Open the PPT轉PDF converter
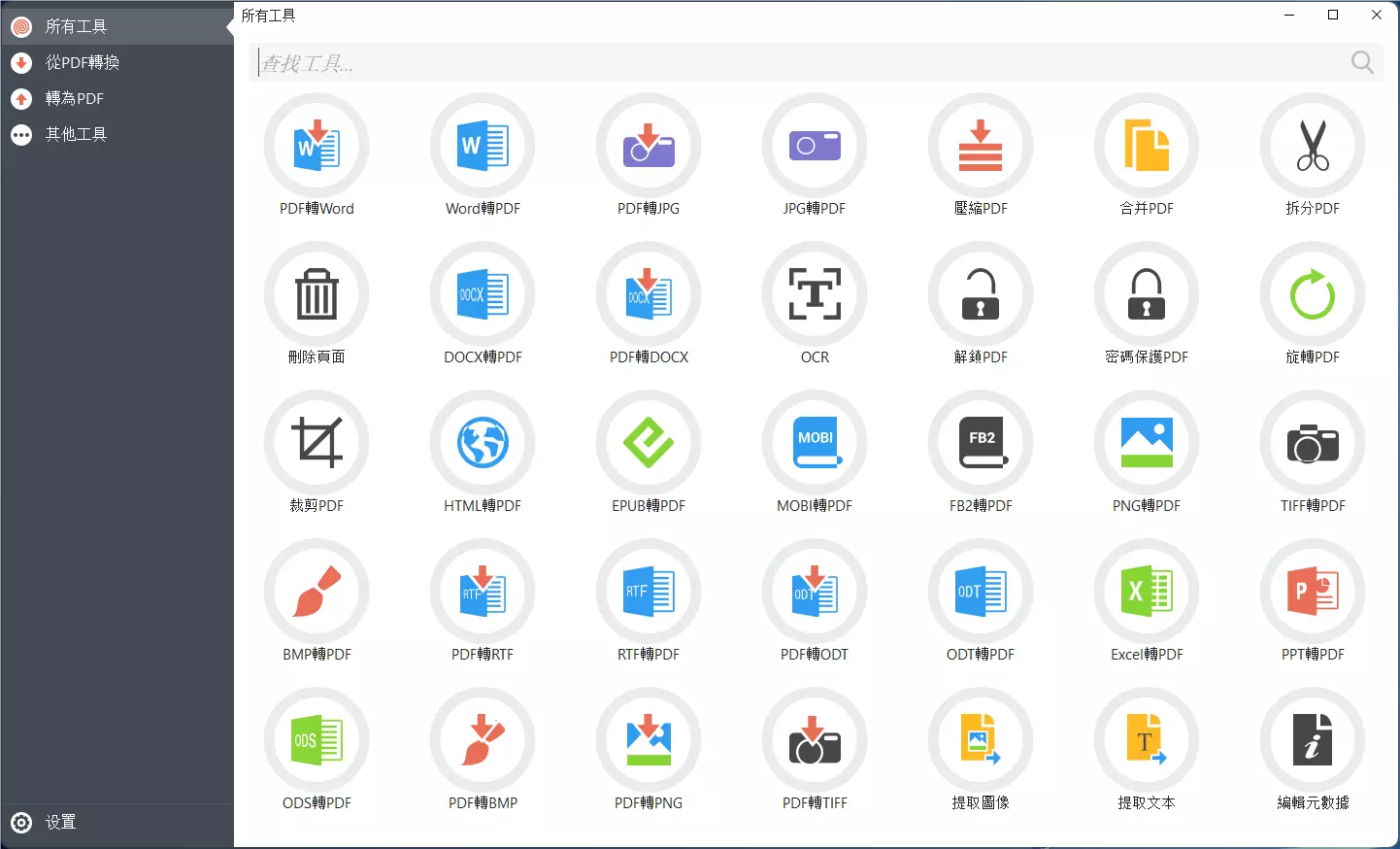 pos(1313,592)
